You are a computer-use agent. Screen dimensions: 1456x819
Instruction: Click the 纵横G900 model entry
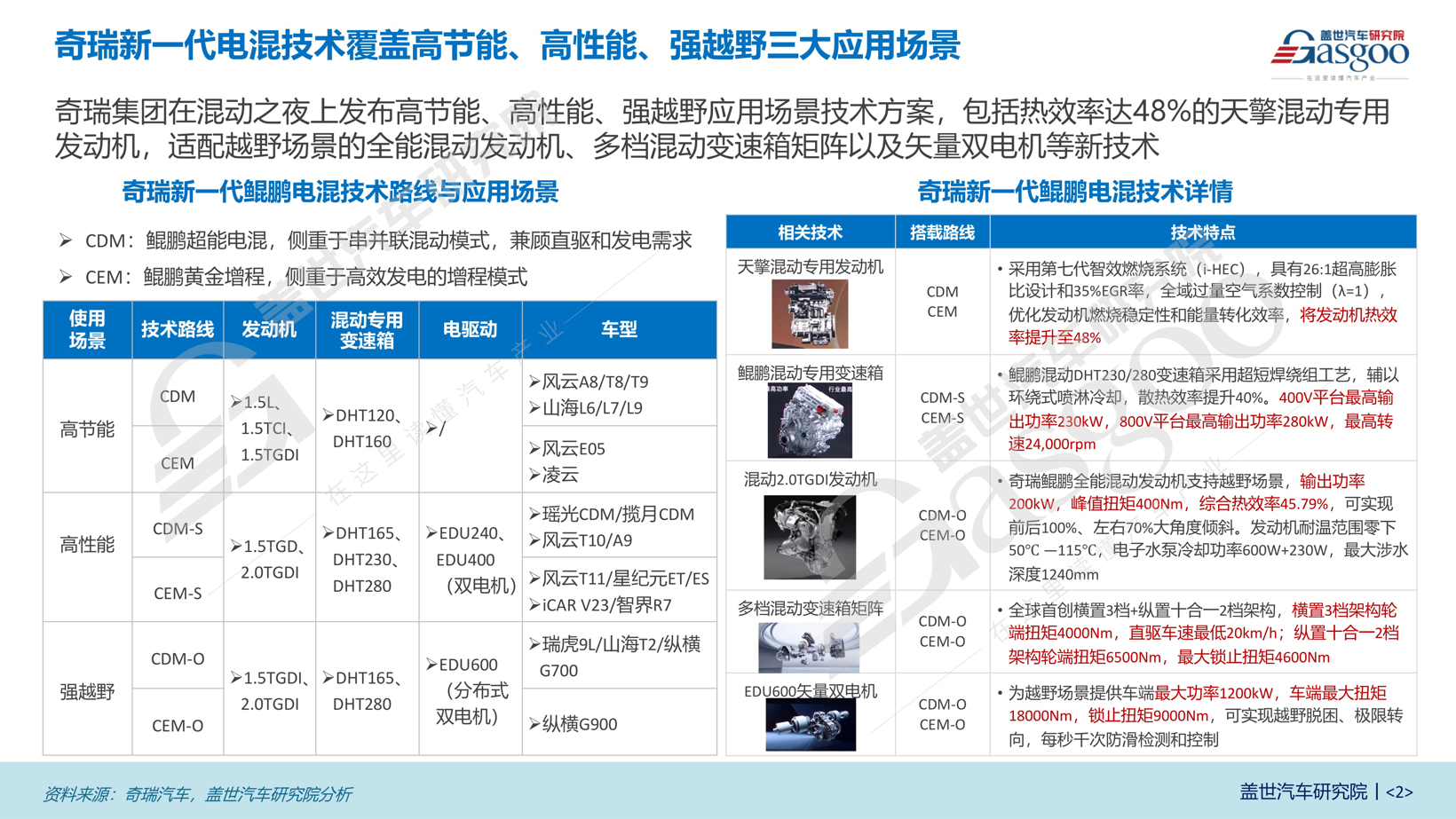point(574,725)
